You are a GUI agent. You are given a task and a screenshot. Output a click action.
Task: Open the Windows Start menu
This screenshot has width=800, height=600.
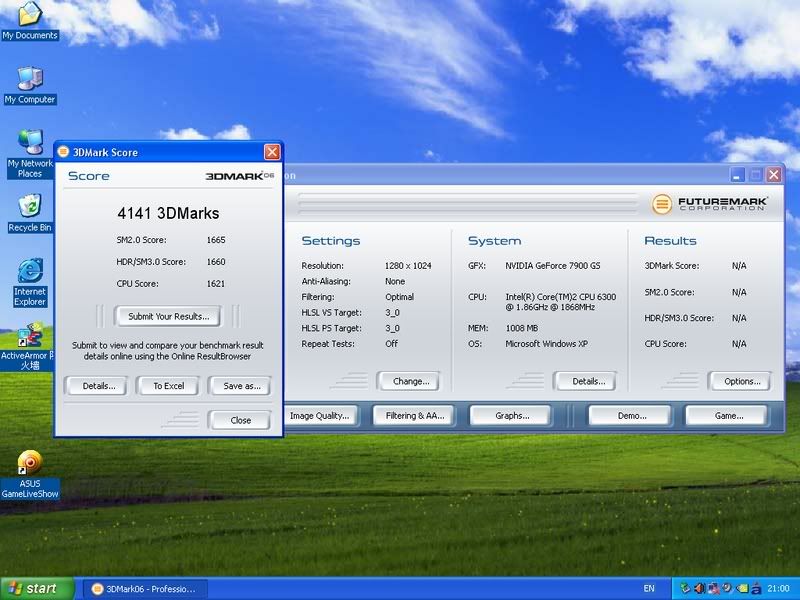tap(37, 588)
